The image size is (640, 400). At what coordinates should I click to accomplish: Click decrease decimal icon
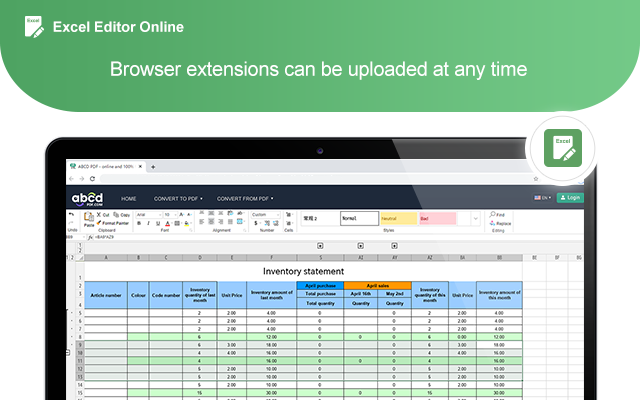coord(267,223)
